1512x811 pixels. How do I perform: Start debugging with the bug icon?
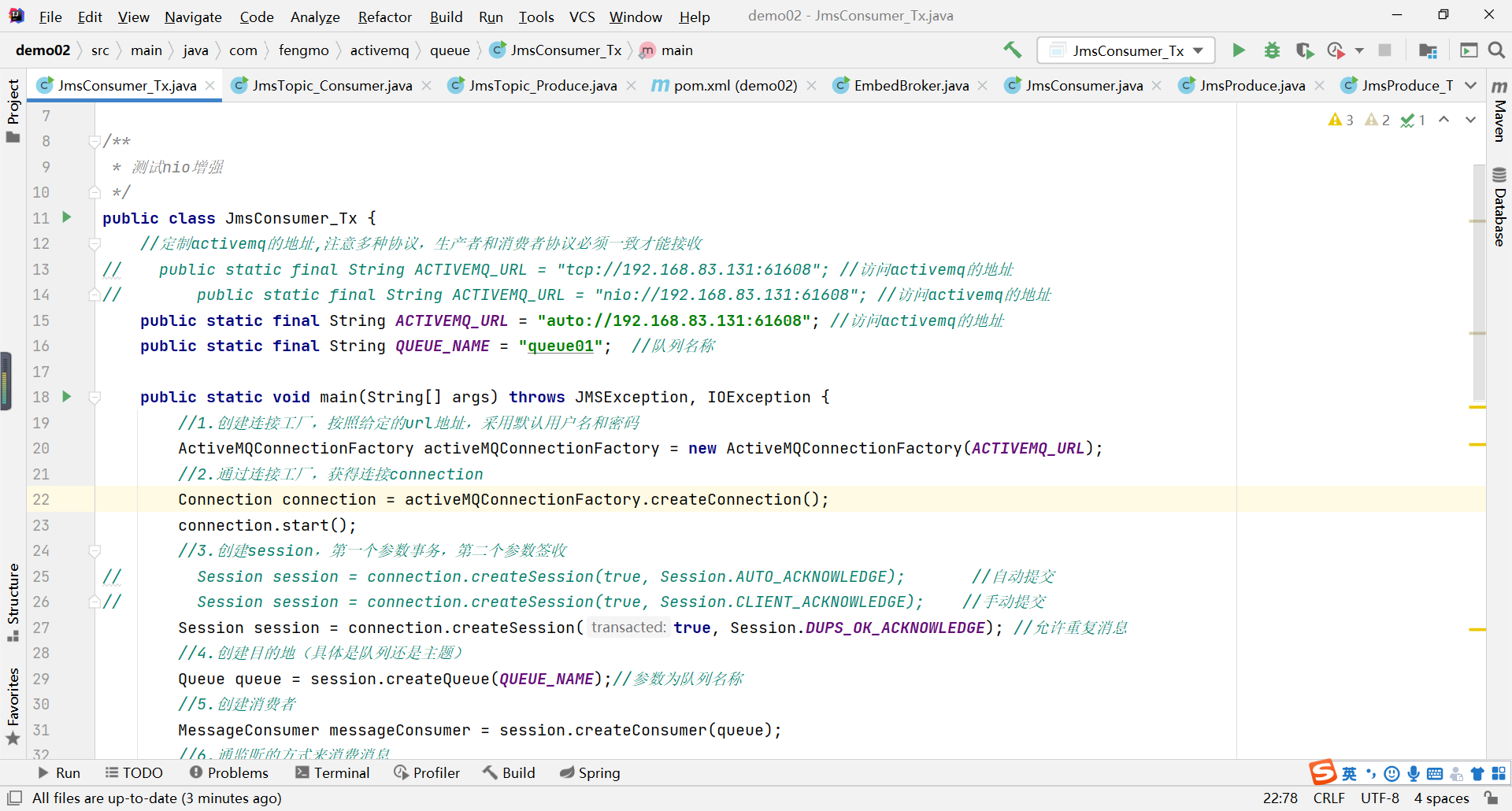(x=1272, y=50)
